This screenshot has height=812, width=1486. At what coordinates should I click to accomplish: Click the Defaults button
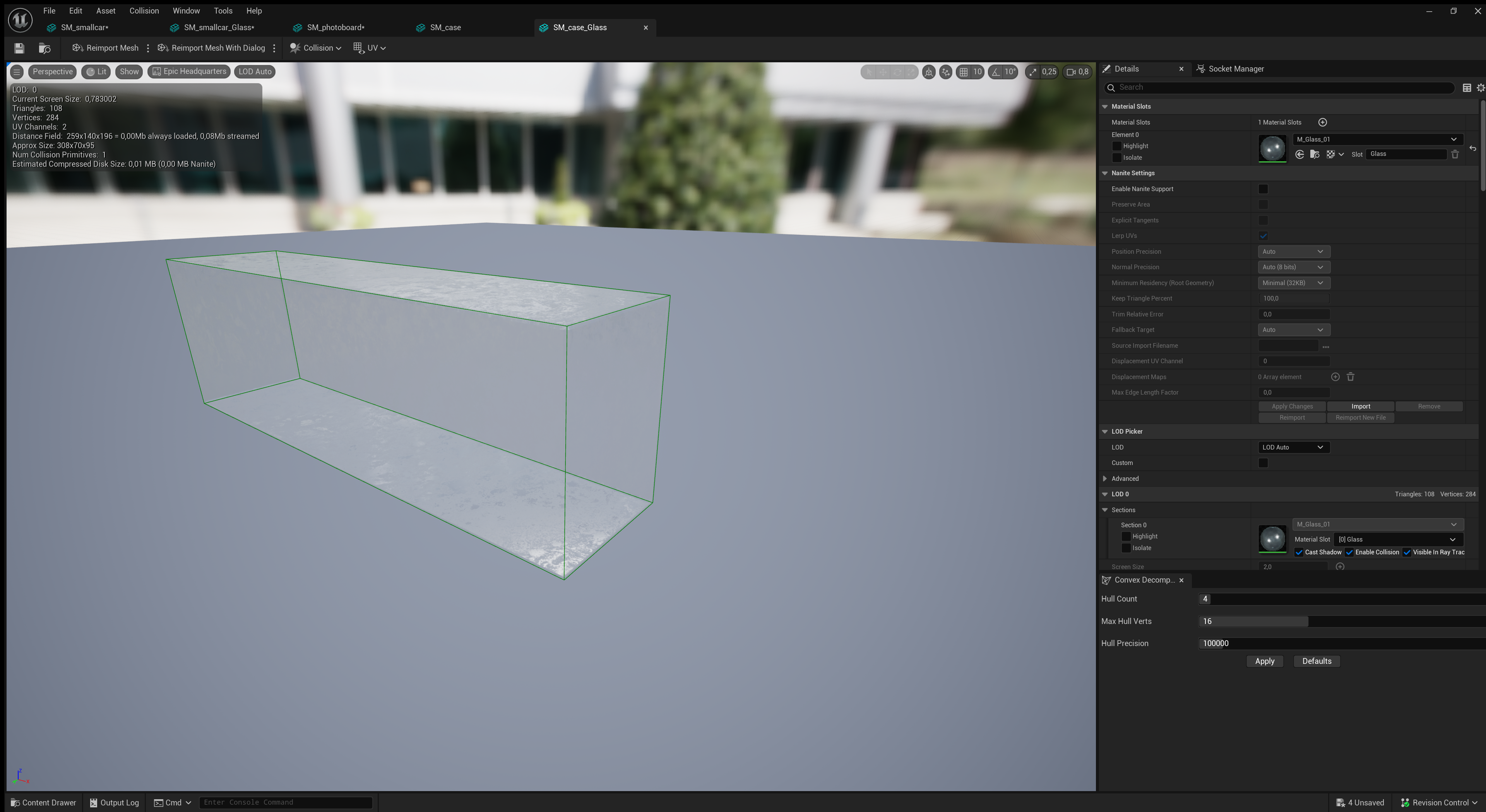point(1317,661)
